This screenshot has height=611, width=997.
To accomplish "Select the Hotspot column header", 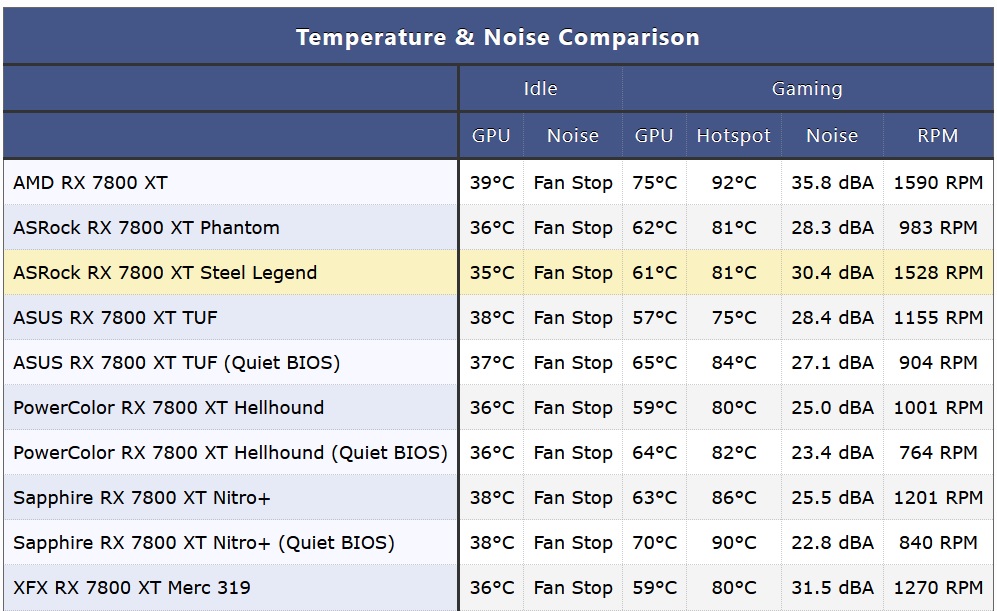I will click(x=733, y=136).
